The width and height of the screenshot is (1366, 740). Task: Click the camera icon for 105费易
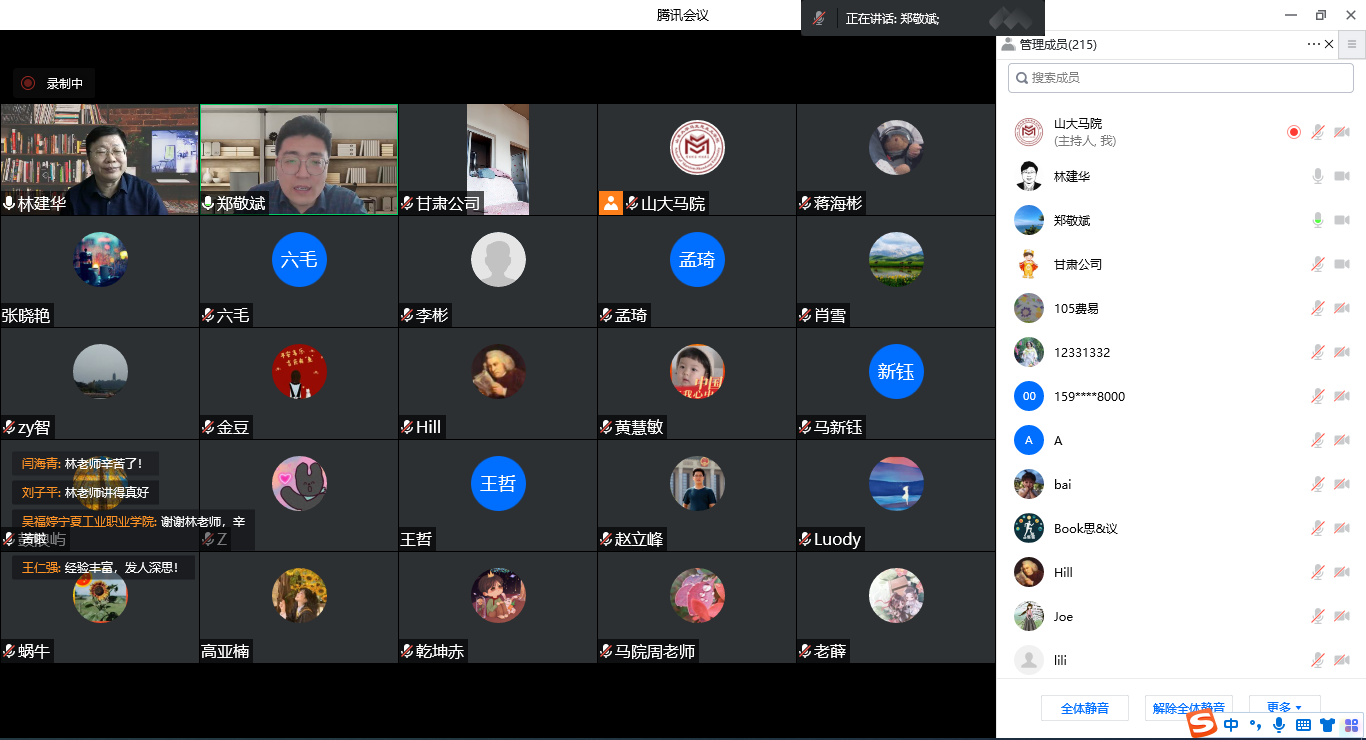(x=1342, y=308)
